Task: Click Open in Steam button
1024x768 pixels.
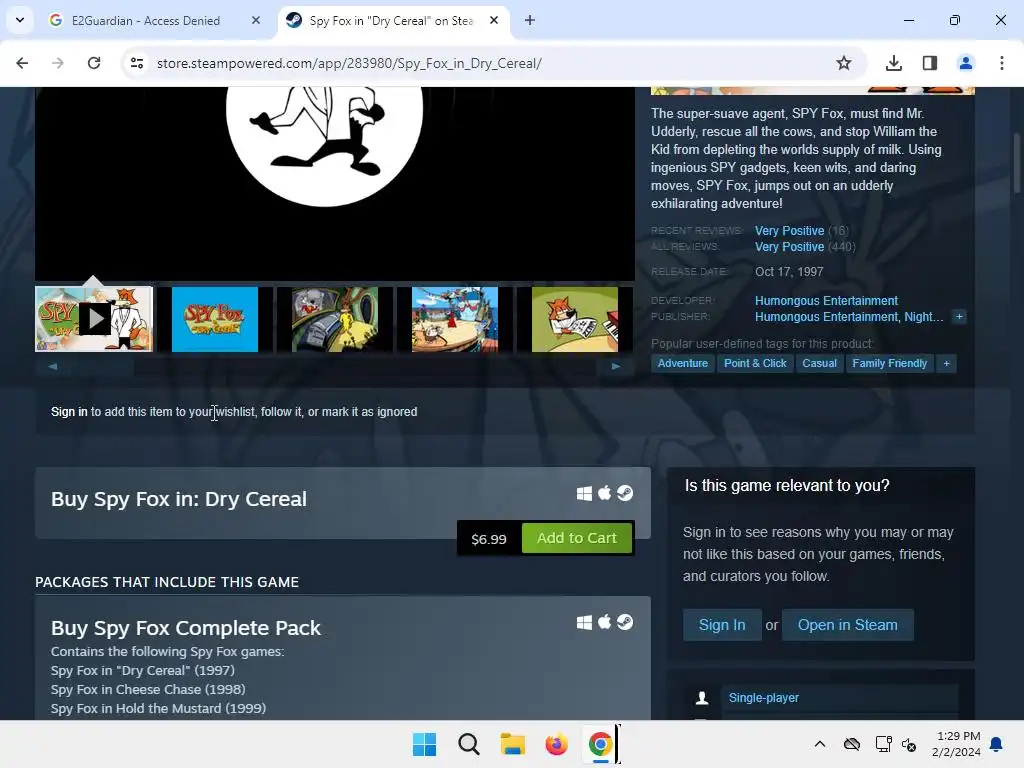Action: [x=848, y=625]
